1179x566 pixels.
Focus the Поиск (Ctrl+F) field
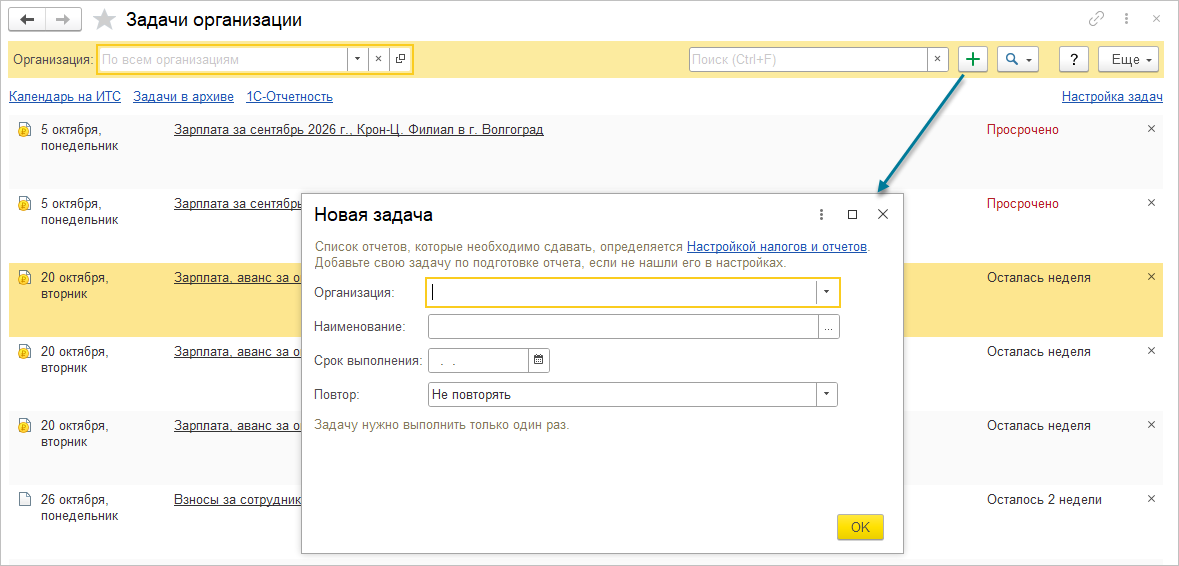(808, 59)
